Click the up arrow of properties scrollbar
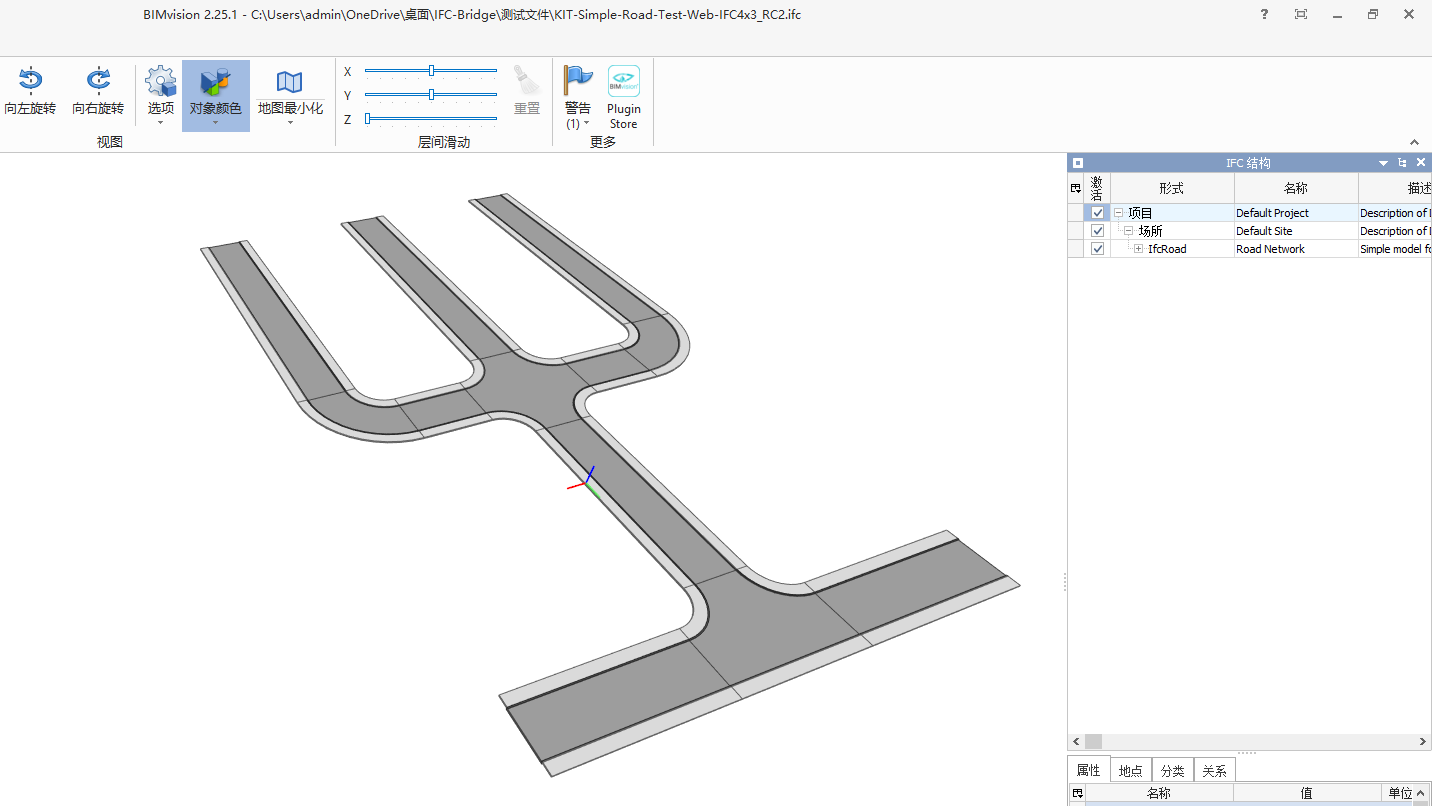The image size is (1432, 806). pos(1423,793)
